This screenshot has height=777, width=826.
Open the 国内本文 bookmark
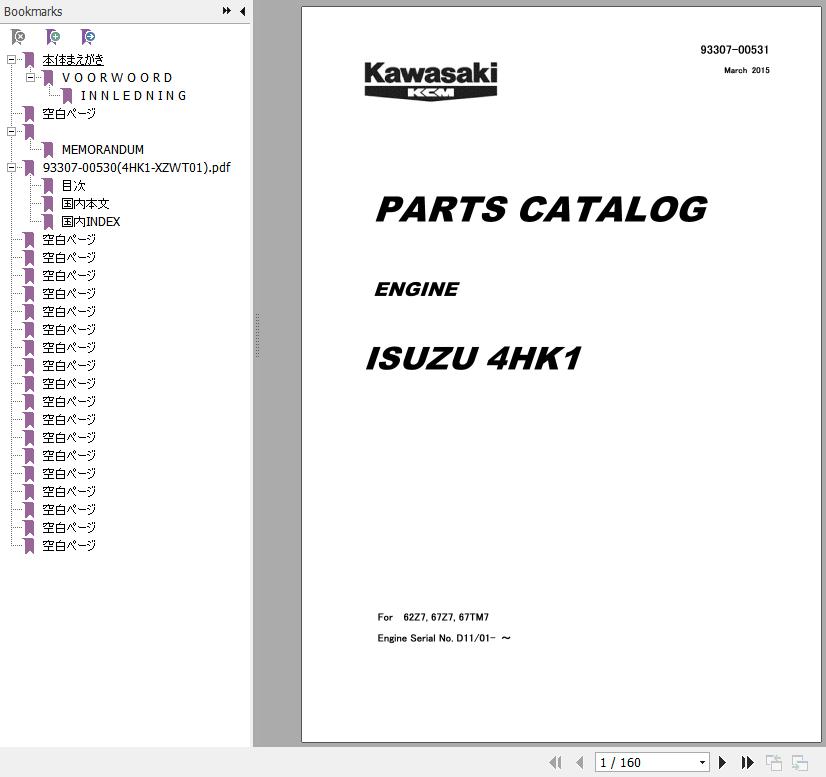(x=85, y=203)
